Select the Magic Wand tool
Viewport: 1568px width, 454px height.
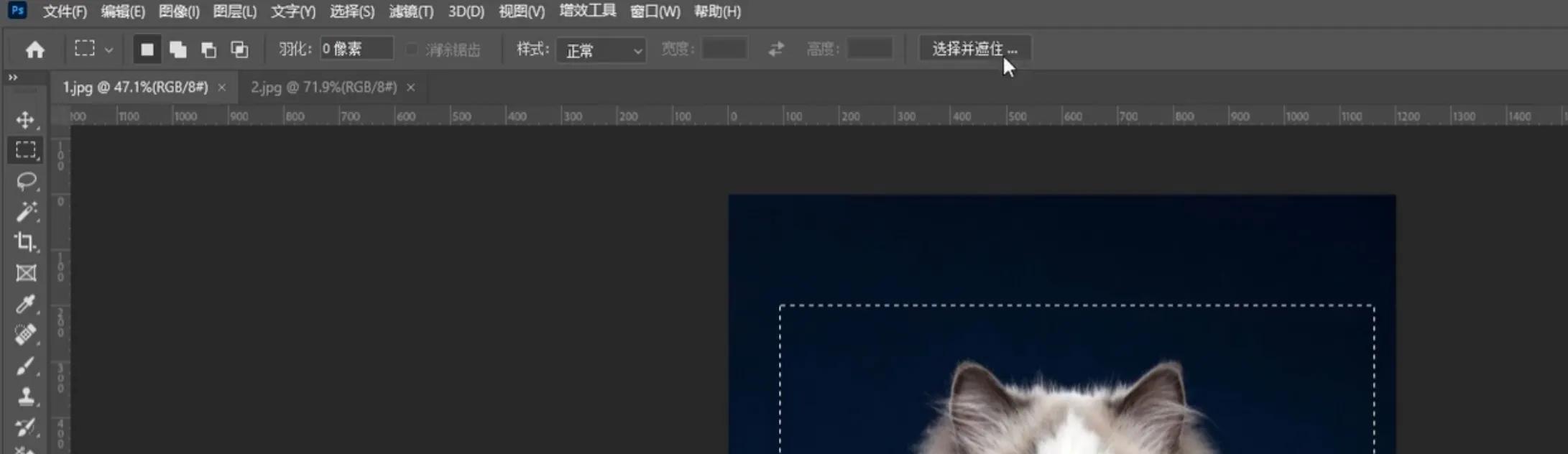(x=26, y=211)
